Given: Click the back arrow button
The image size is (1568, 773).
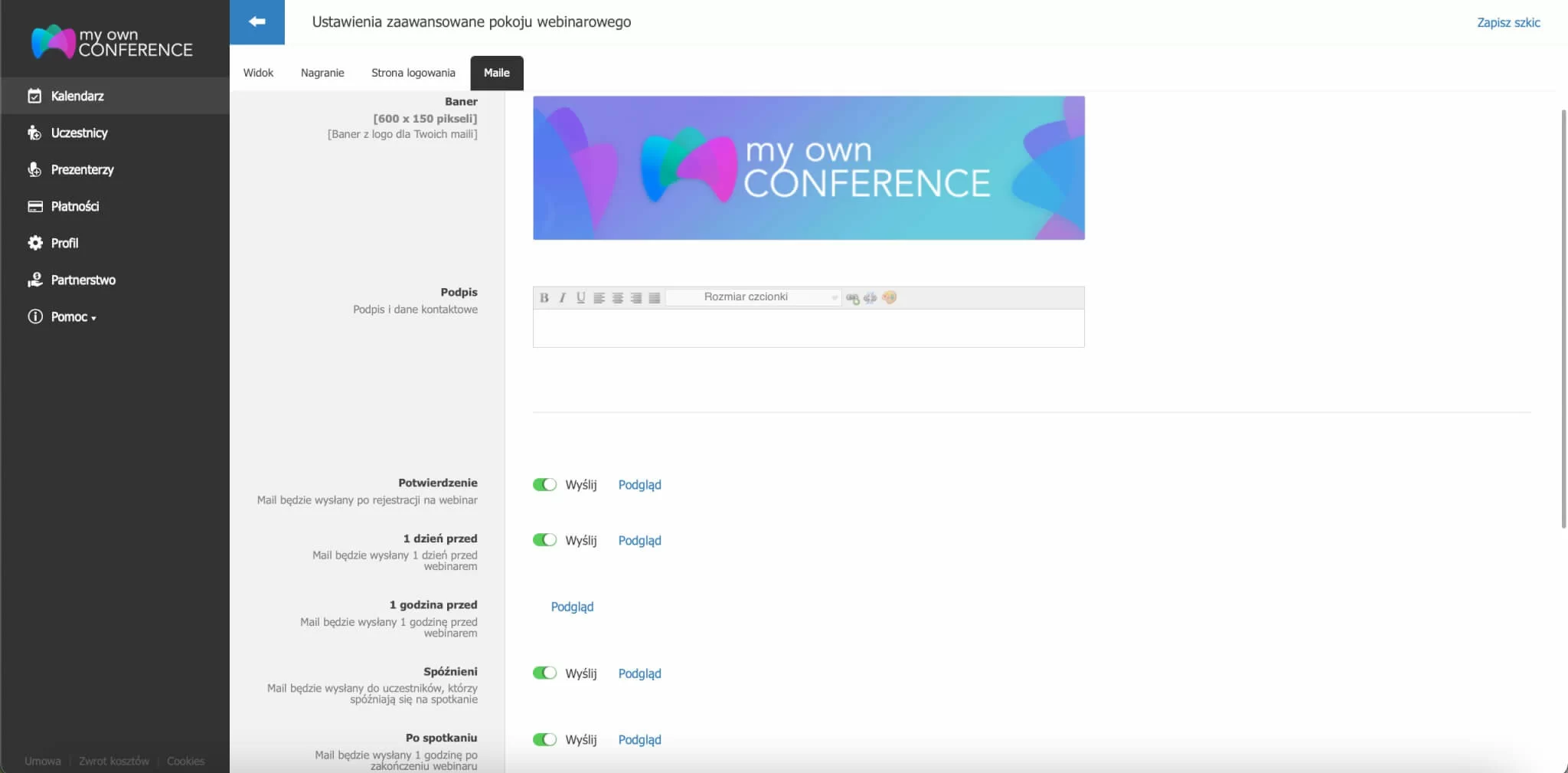Looking at the screenshot, I should (x=257, y=22).
